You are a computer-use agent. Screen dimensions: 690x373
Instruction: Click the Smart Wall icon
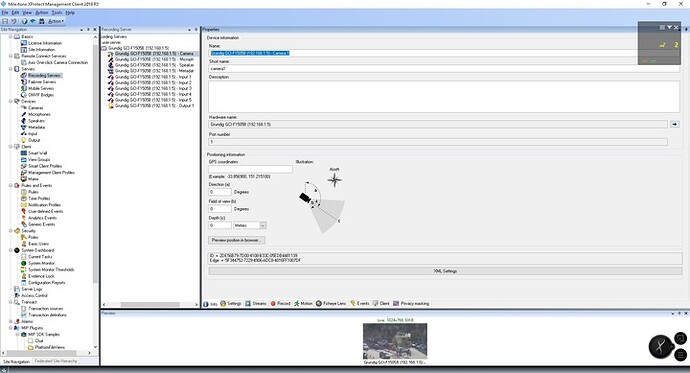tap(24, 153)
